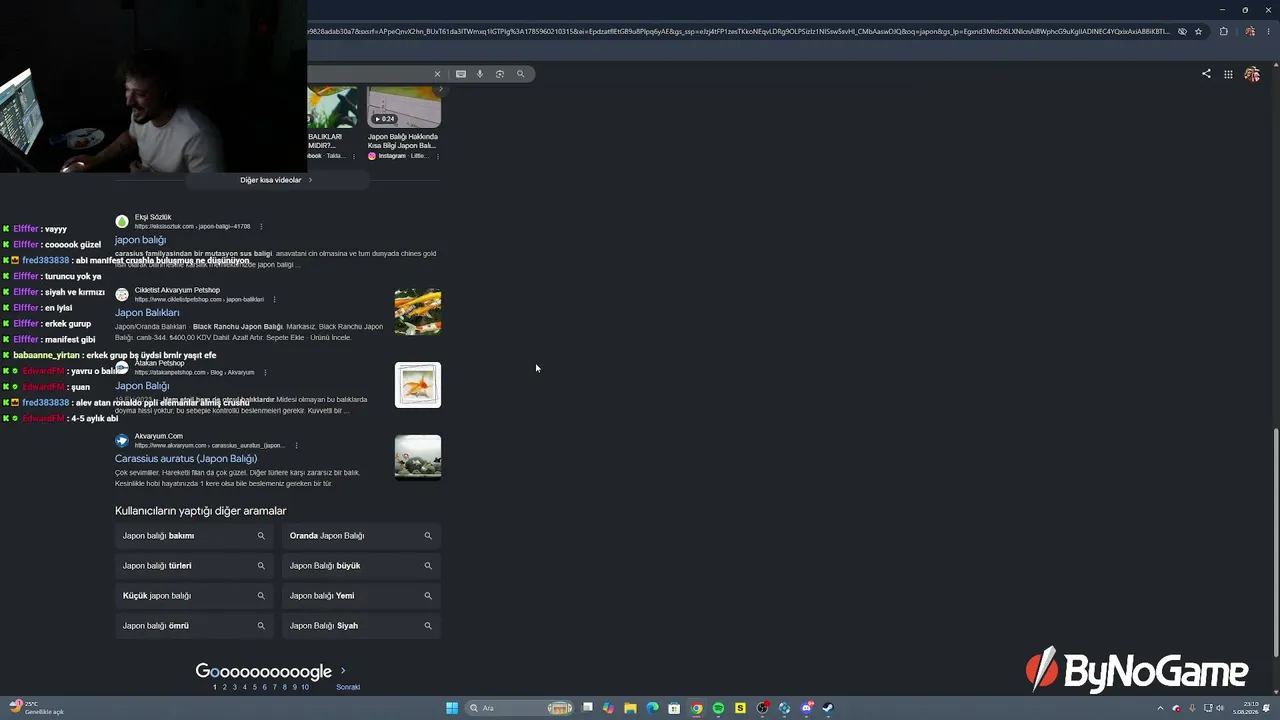Screen dimensions: 1280x720
Task: Search related 'Küçük japon balığı'
Action: (x=194, y=596)
